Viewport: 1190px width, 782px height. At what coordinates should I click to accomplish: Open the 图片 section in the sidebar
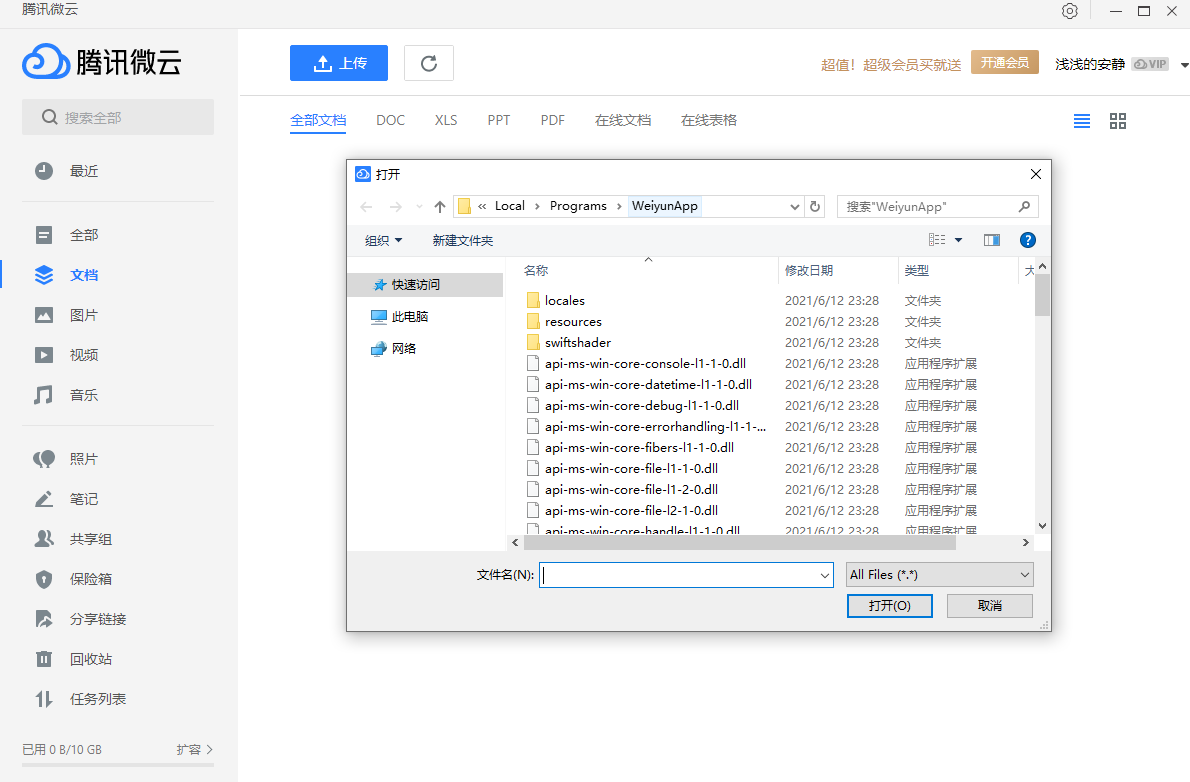(x=84, y=314)
